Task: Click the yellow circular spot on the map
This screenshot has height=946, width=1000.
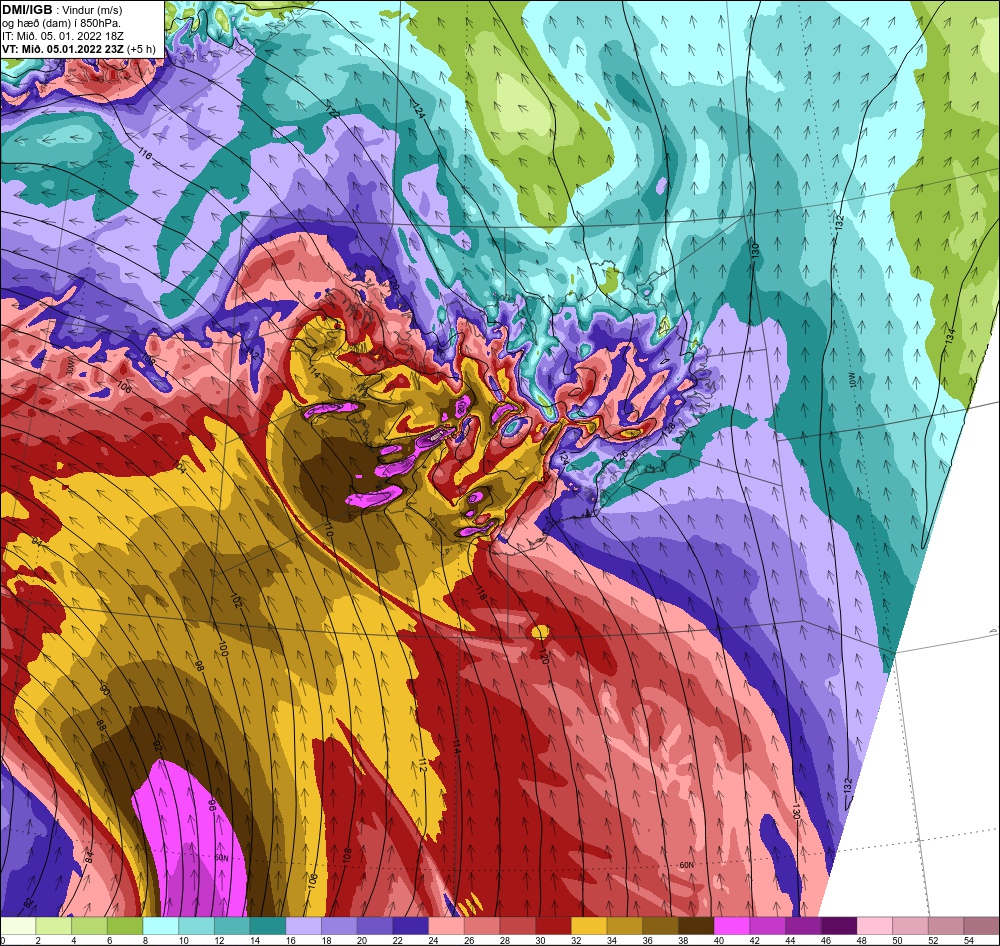Action: pos(540,632)
